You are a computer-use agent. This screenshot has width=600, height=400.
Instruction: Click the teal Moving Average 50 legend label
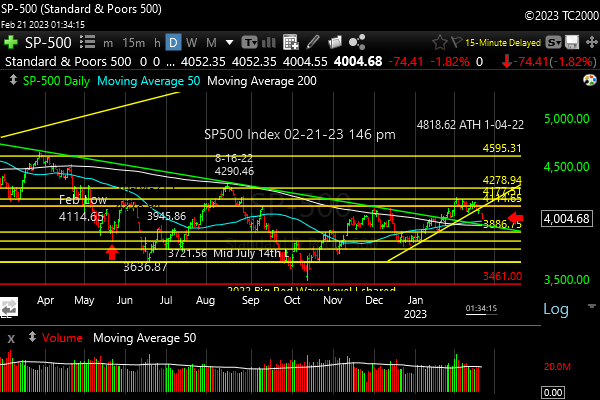click(x=149, y=79)
